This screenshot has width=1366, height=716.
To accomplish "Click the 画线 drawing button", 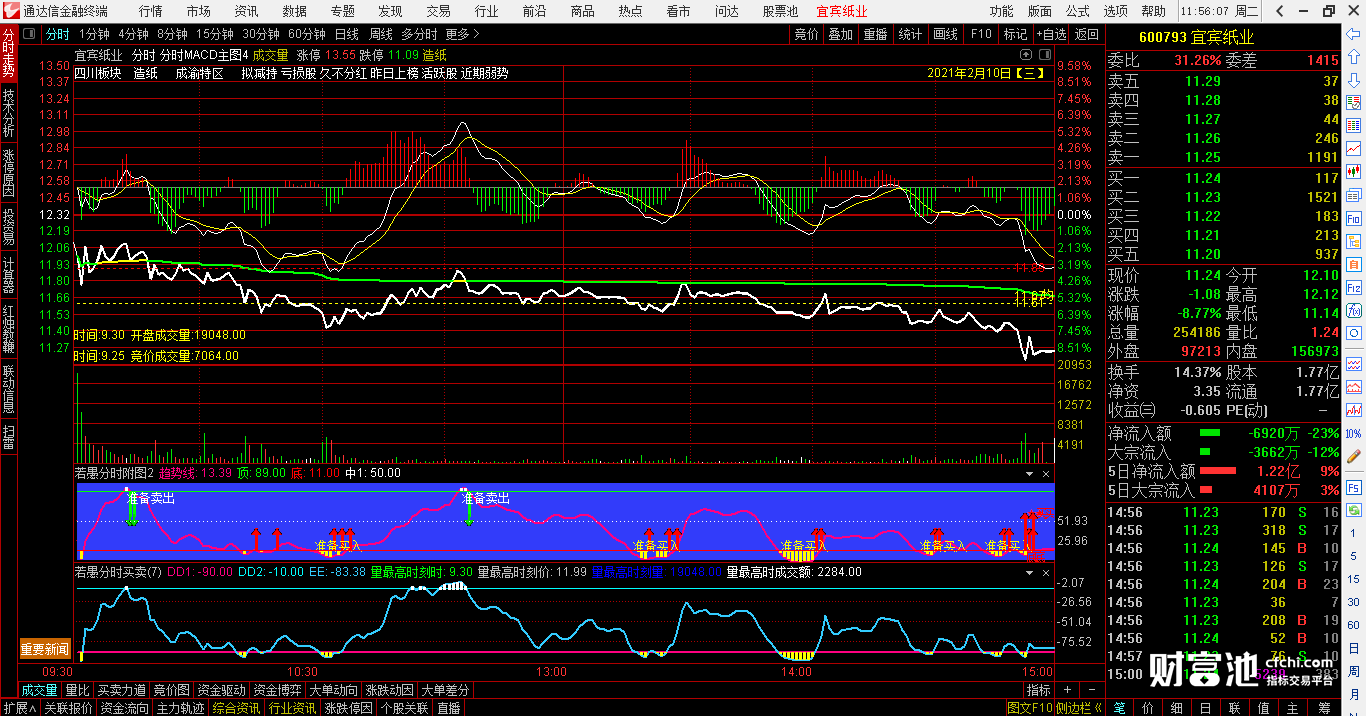I will 945,33.
